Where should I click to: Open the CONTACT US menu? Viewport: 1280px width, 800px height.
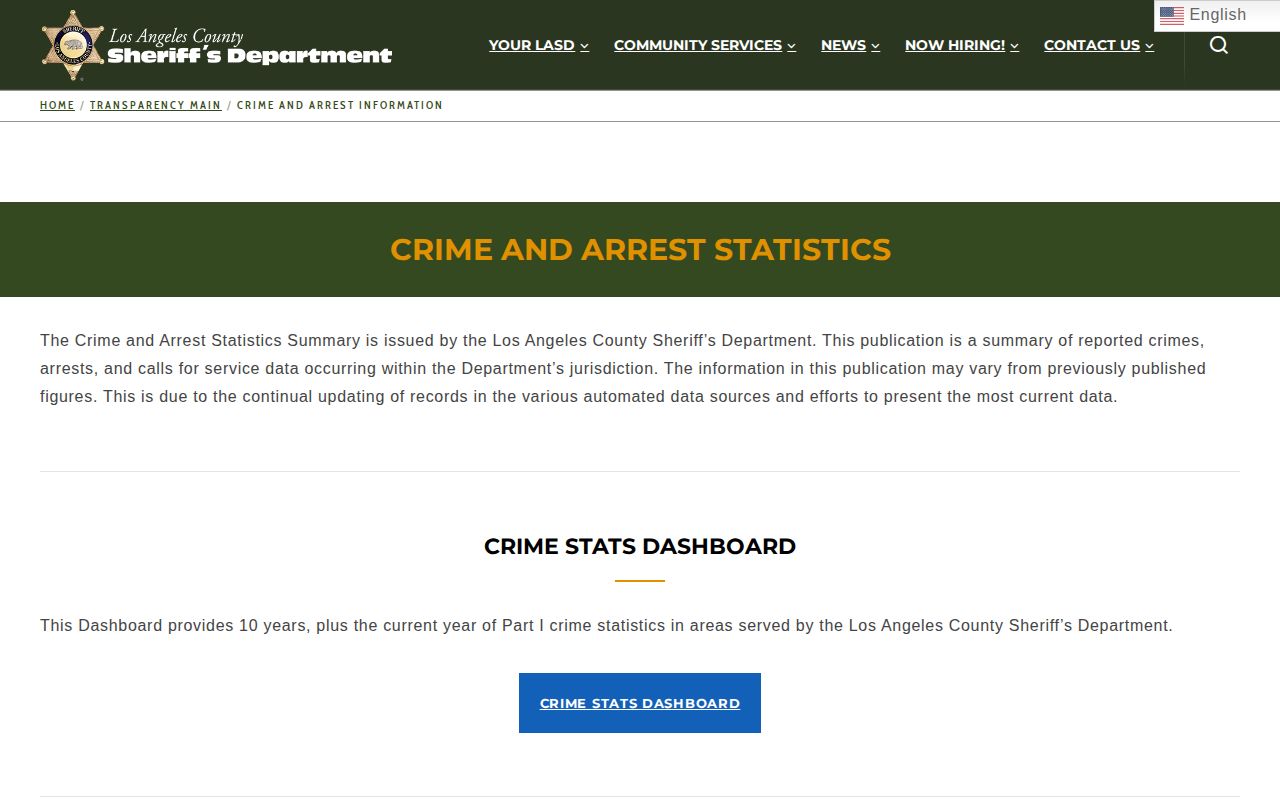1092,45
